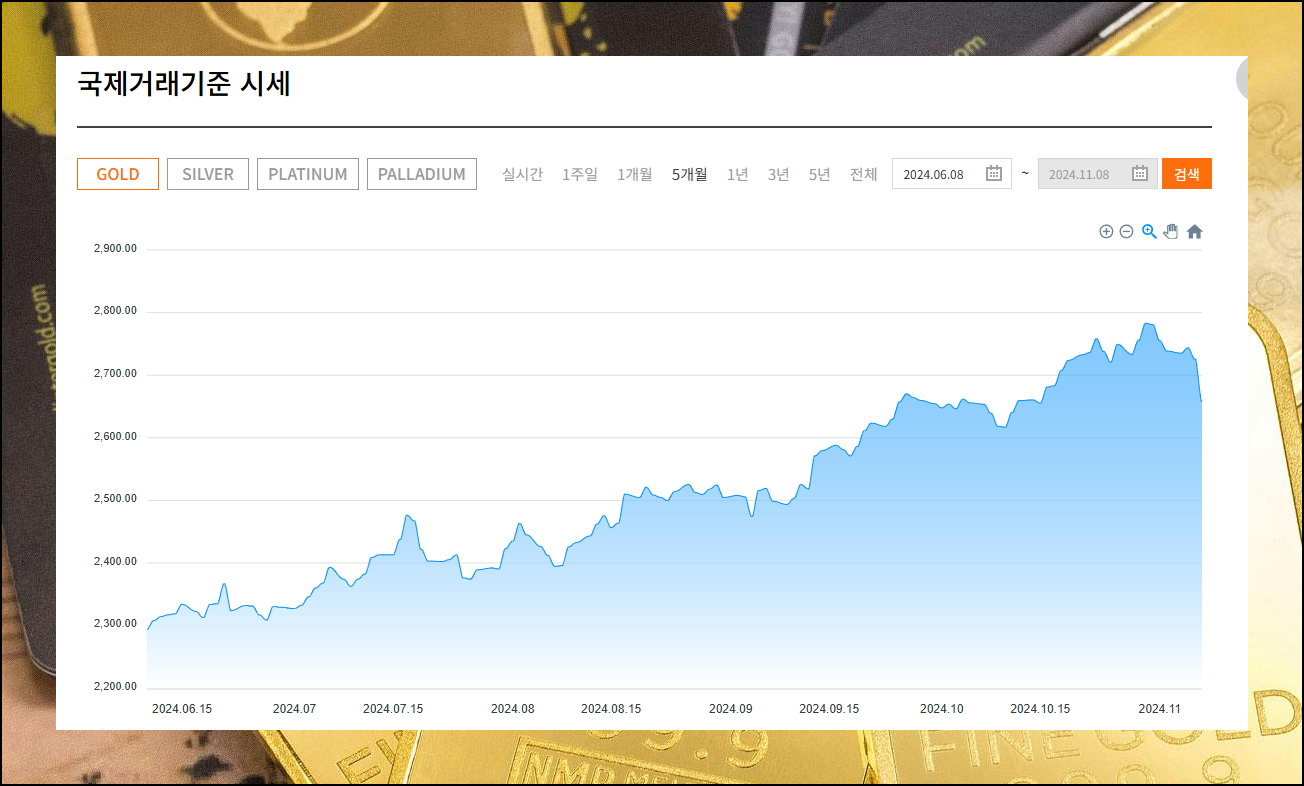Select the 1주일 period
This screenshot has height=786, width=1304.
(580, 174)
